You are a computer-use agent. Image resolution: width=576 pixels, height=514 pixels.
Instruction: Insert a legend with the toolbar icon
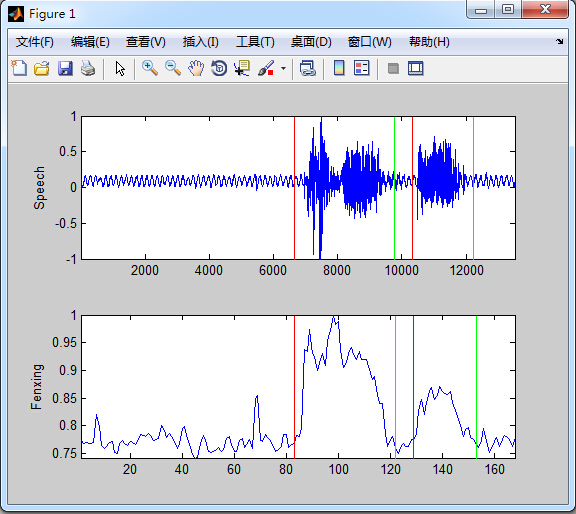(x=361, y=68)
